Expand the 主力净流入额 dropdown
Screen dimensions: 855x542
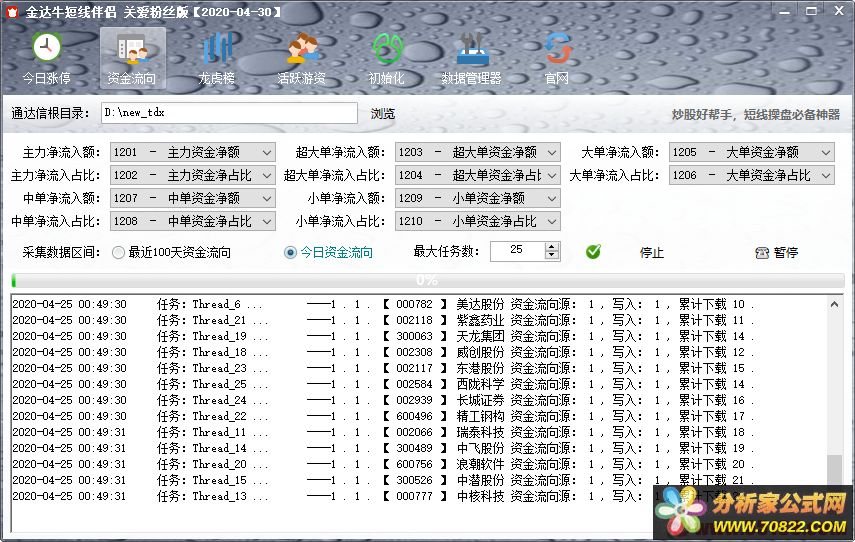click(x=267, y=153)
